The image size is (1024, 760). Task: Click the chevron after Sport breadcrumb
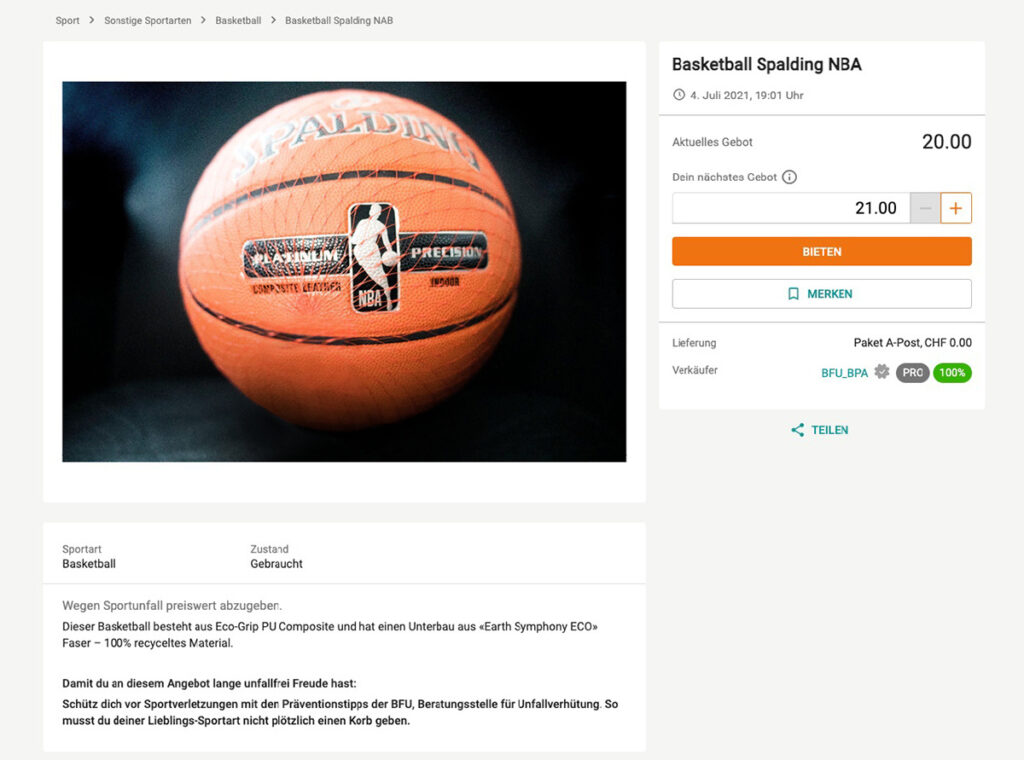point(91,20)
